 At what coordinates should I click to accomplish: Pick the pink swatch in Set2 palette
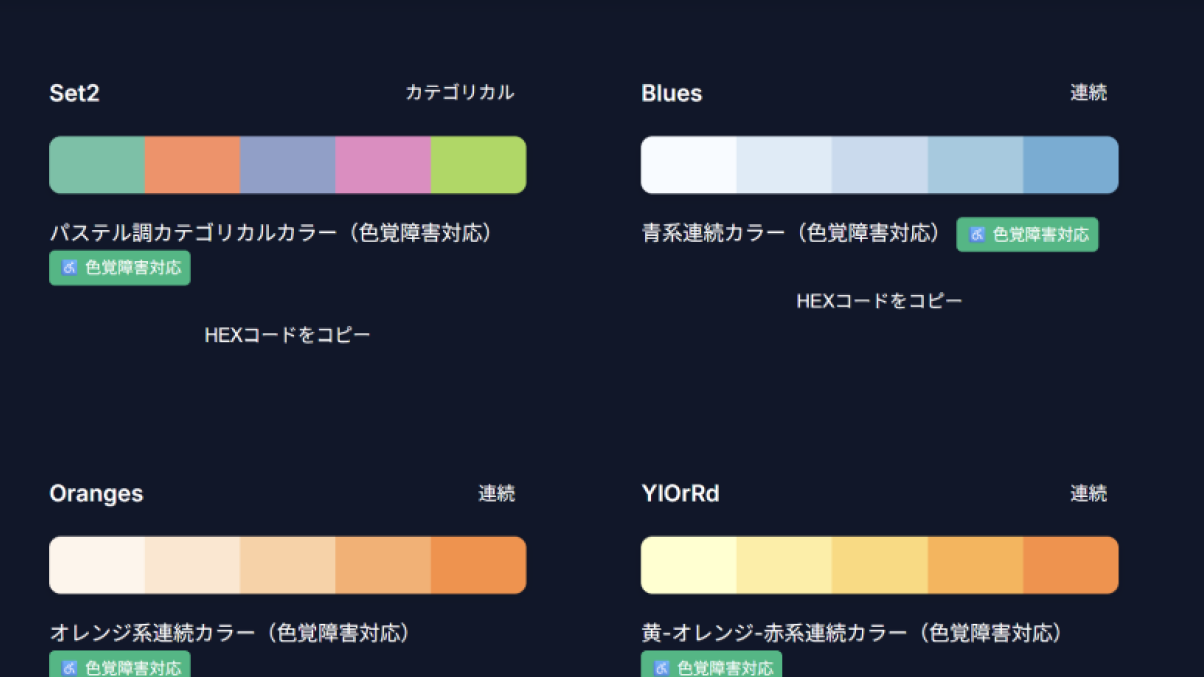pyautogui.click(x=383, y=165)
